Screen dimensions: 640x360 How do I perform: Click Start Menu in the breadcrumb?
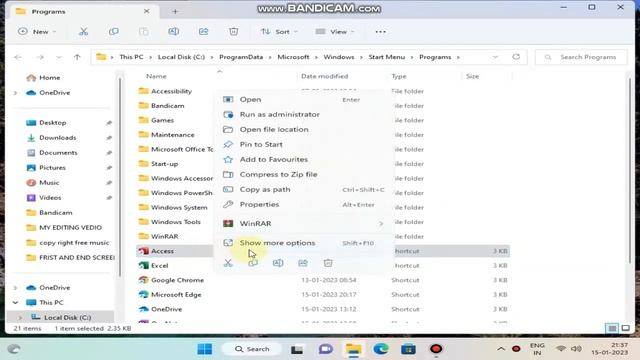click(x=387, y=57)
